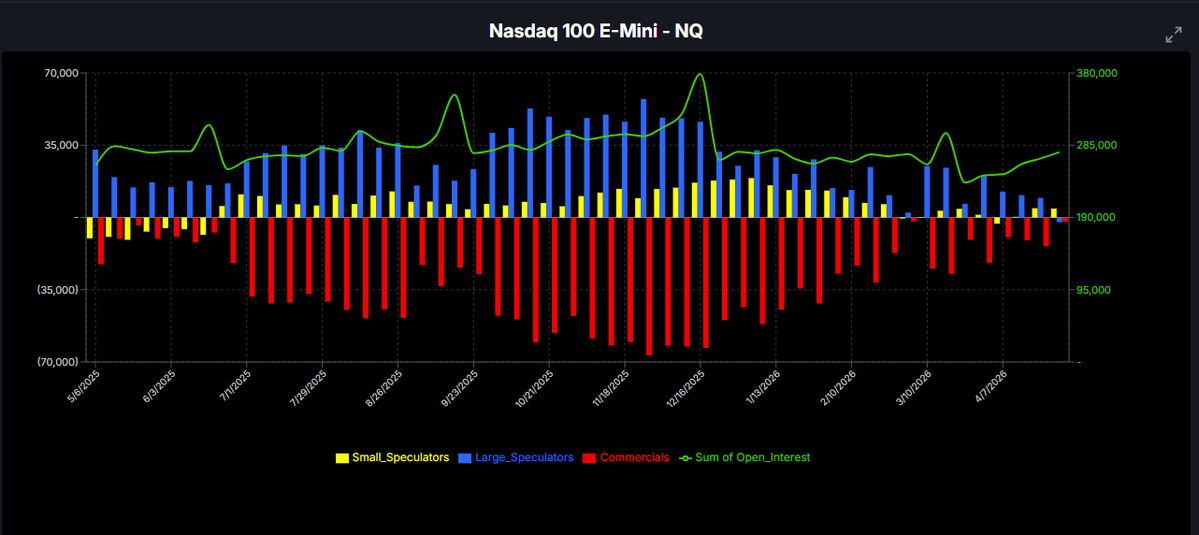Click the 380,000 right axis label

[x=1097, y=73]
